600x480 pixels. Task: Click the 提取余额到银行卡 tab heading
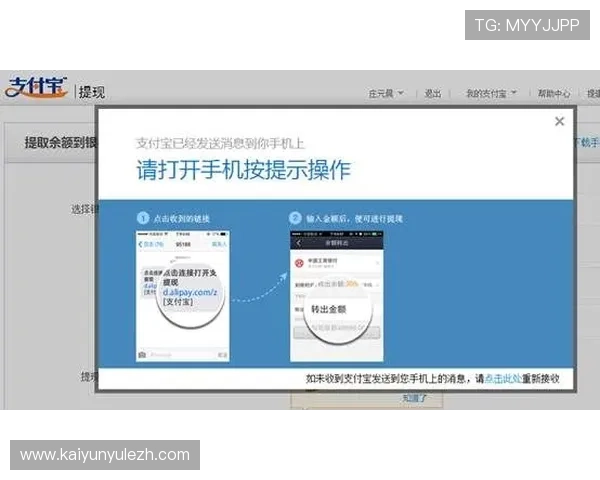click(x=60, y=142)
